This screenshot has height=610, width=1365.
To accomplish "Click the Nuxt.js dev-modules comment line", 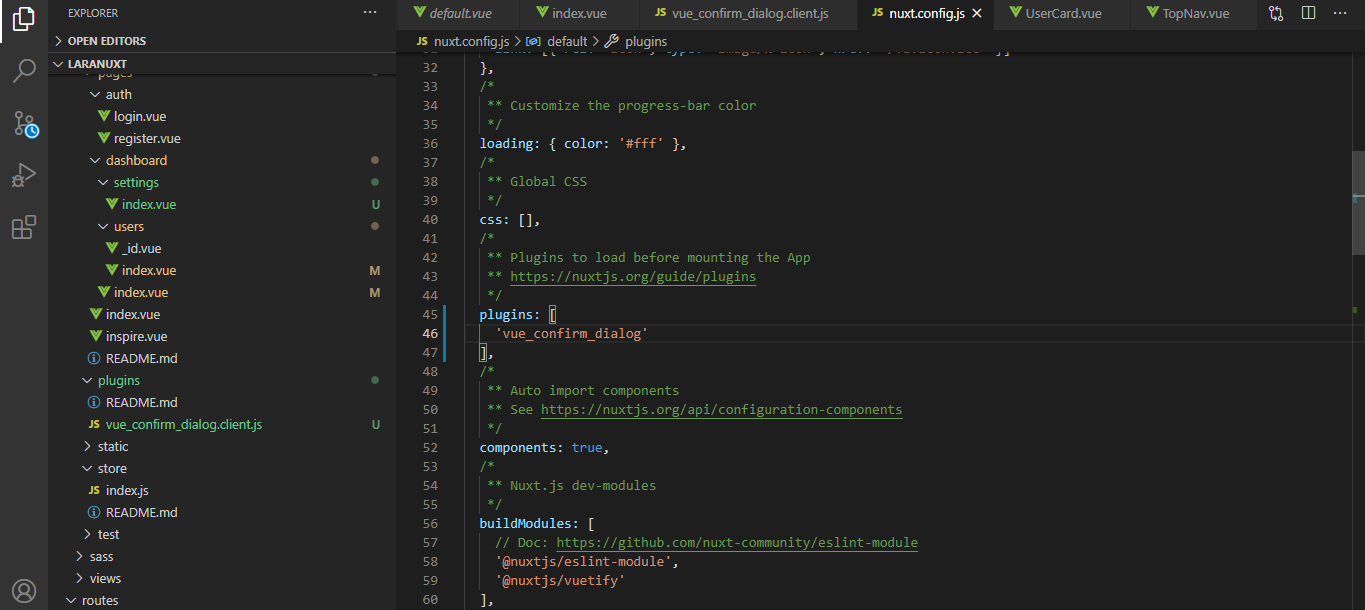I will tap(572, 485).
